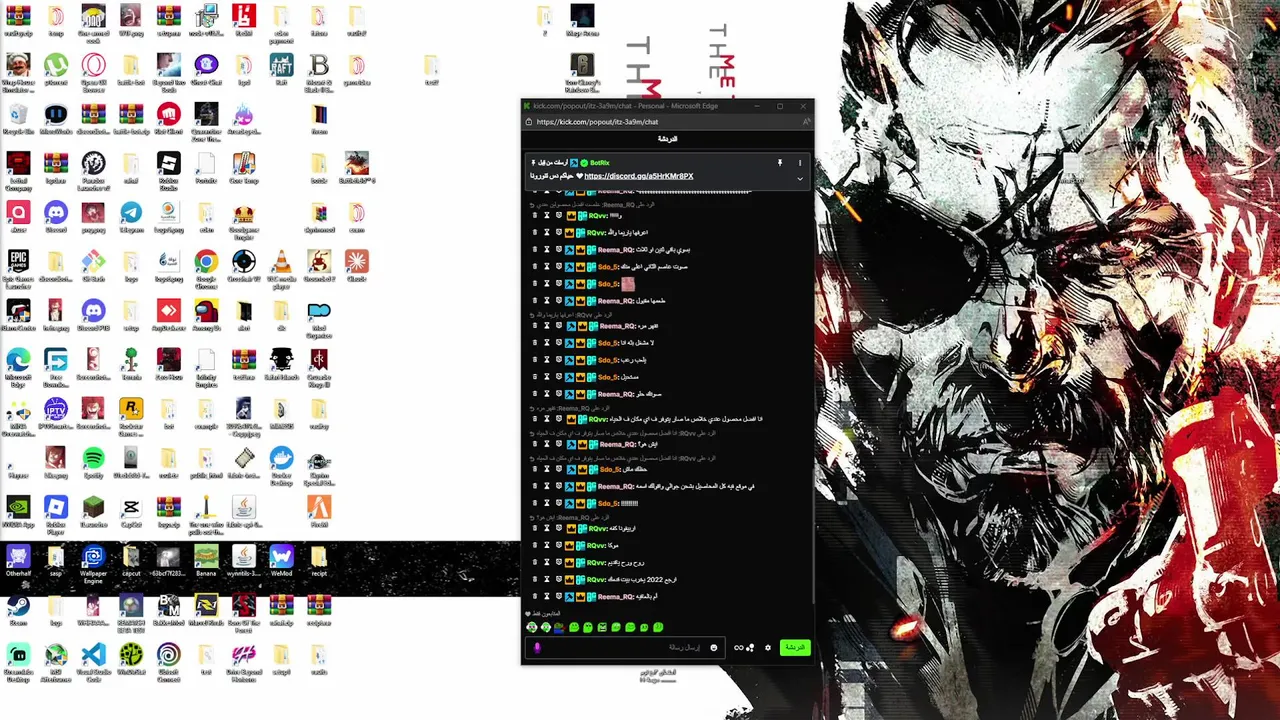The image size is (1280, 720).
Task: Click Sdo_5 username on the emote image message
Action: [x=608, y=284]
